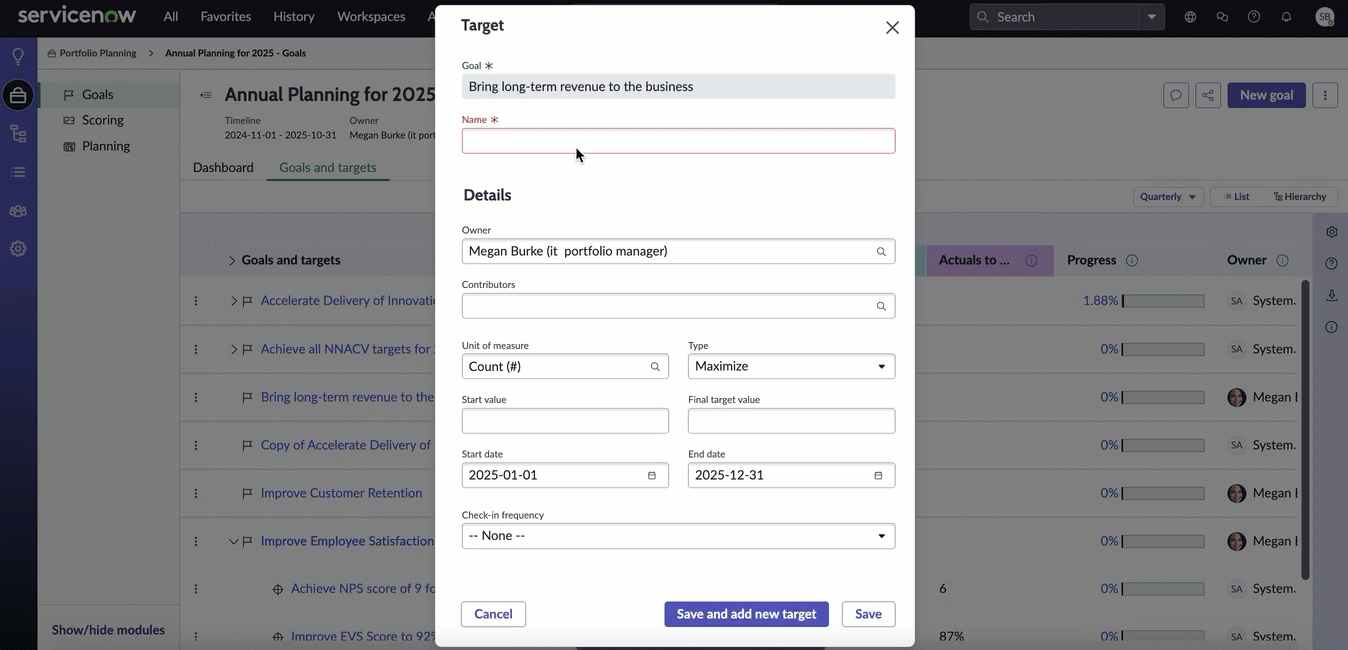Click the Cancel button
1348x650 pixels.
493,614
